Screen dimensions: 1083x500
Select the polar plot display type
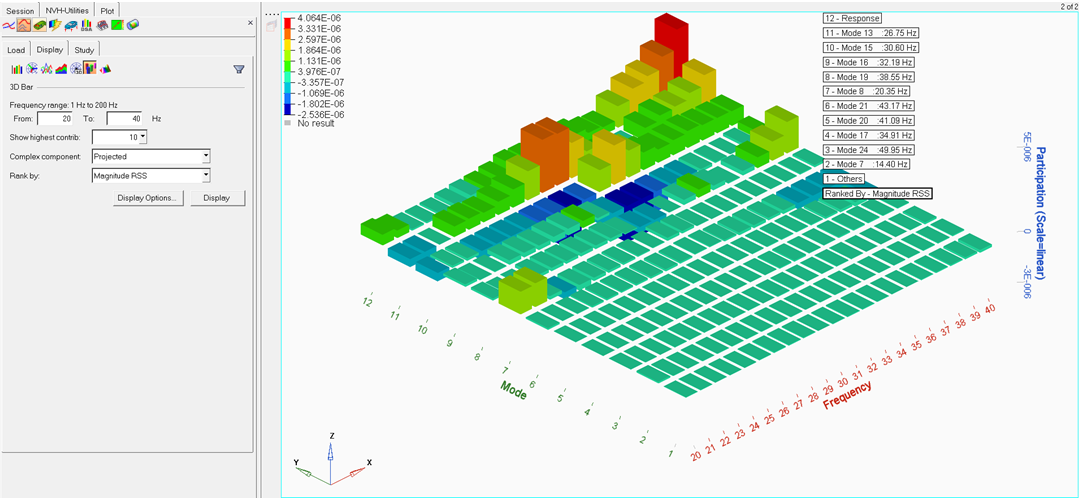(32, 68)
